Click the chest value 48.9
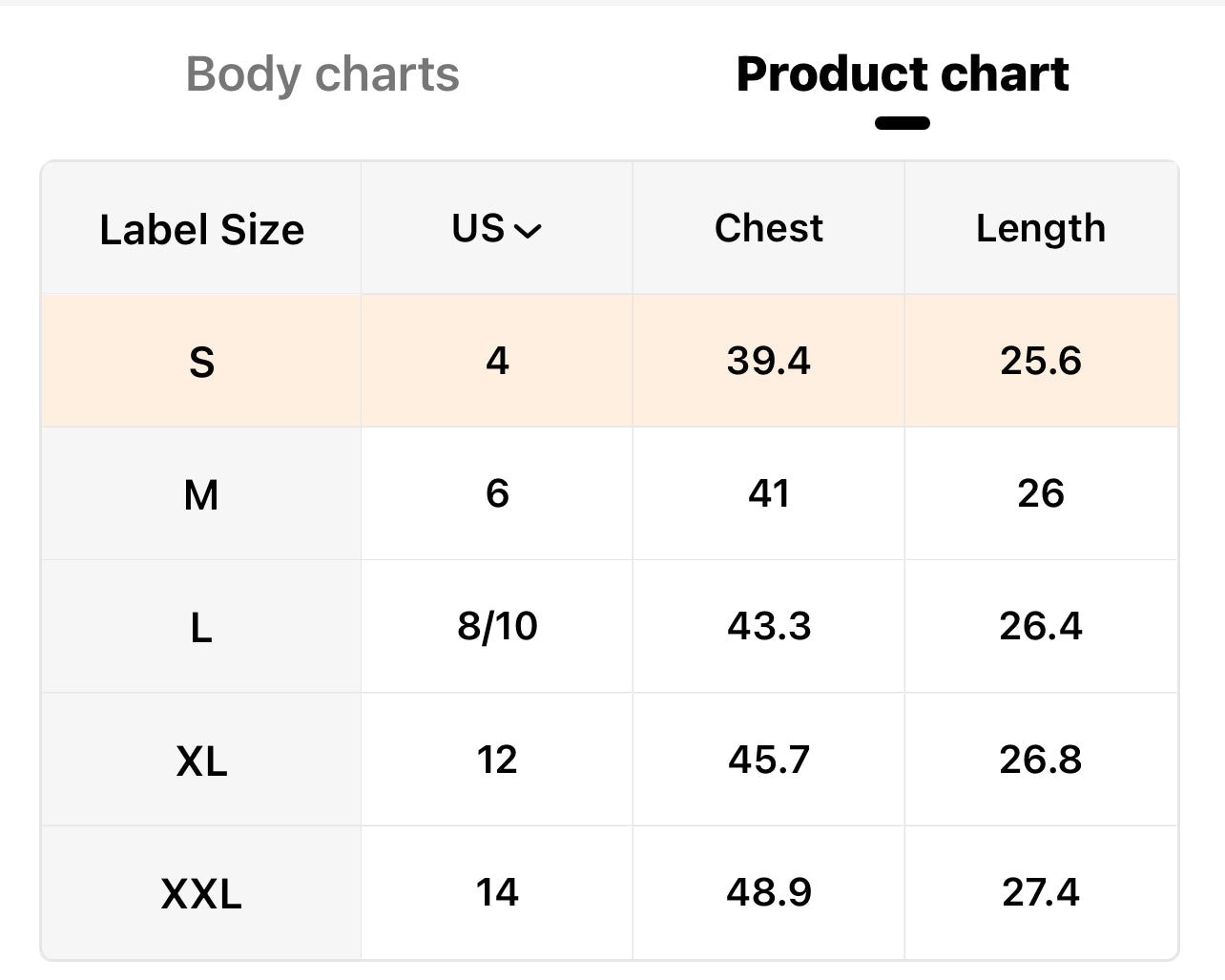Screen dimensions: 1225x980 769,892
